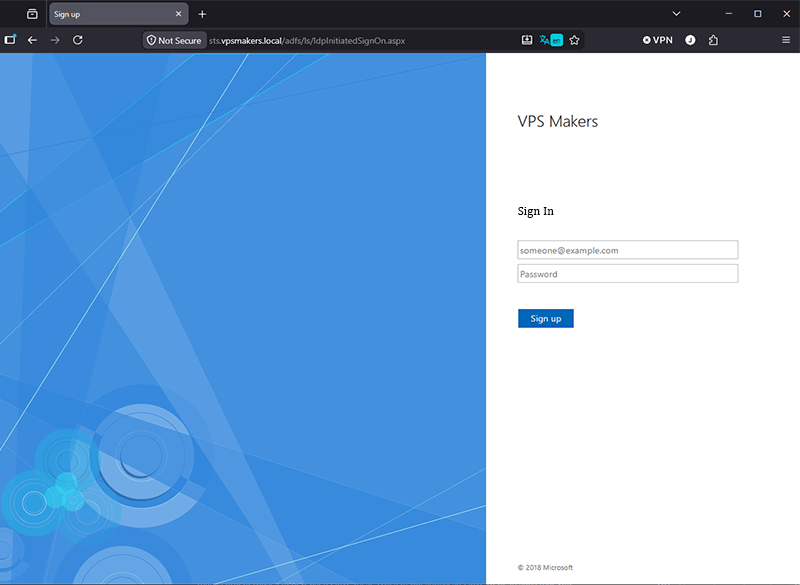Click the Not Secure site info badge
Image resolution: width=800 pixels, height=585 pixels.
click(x=174, y=40)
